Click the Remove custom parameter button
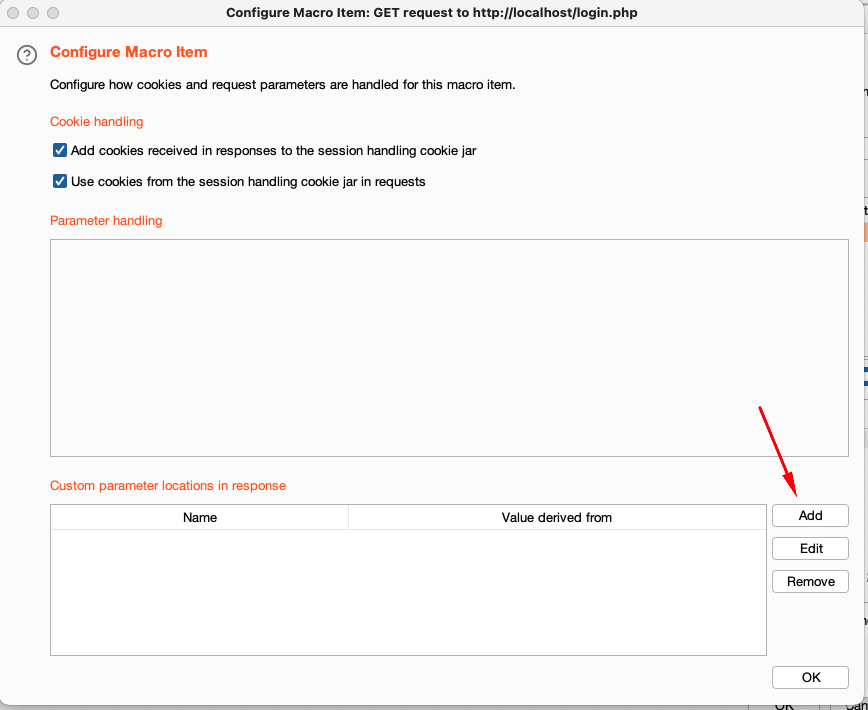The height and width of the screenshot is (710, 868). tap(810, 582)
